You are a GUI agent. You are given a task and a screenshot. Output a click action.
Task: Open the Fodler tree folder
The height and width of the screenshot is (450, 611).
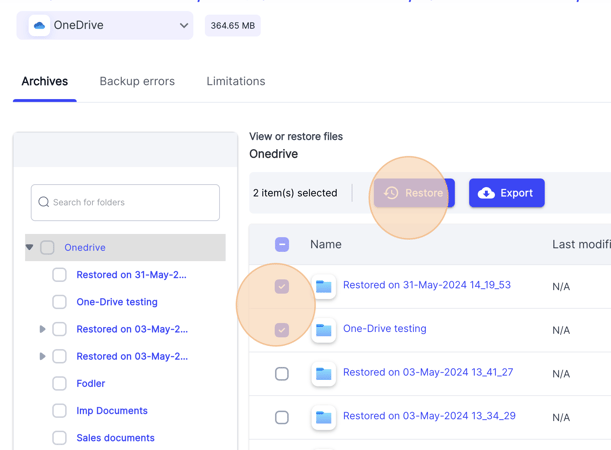(91, 383)
